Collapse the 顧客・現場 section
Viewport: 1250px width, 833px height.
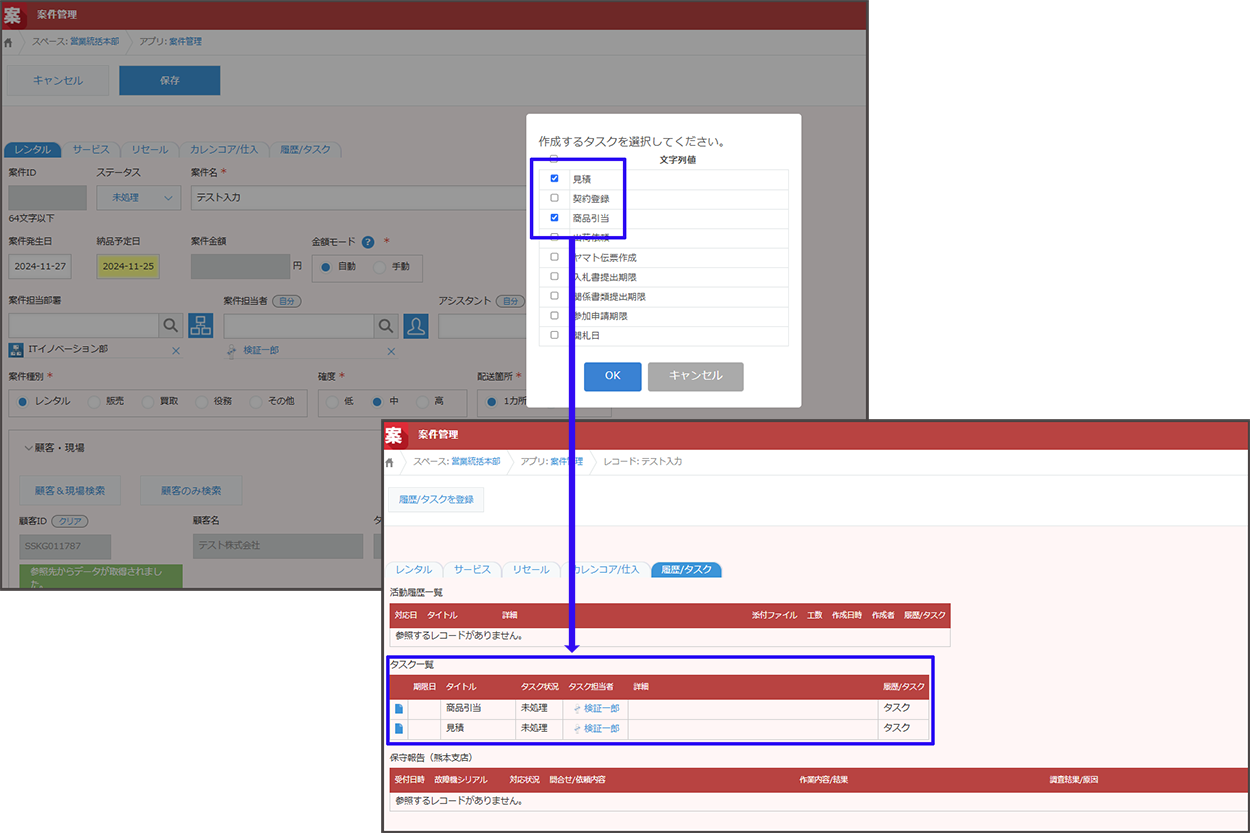(29, 448)
